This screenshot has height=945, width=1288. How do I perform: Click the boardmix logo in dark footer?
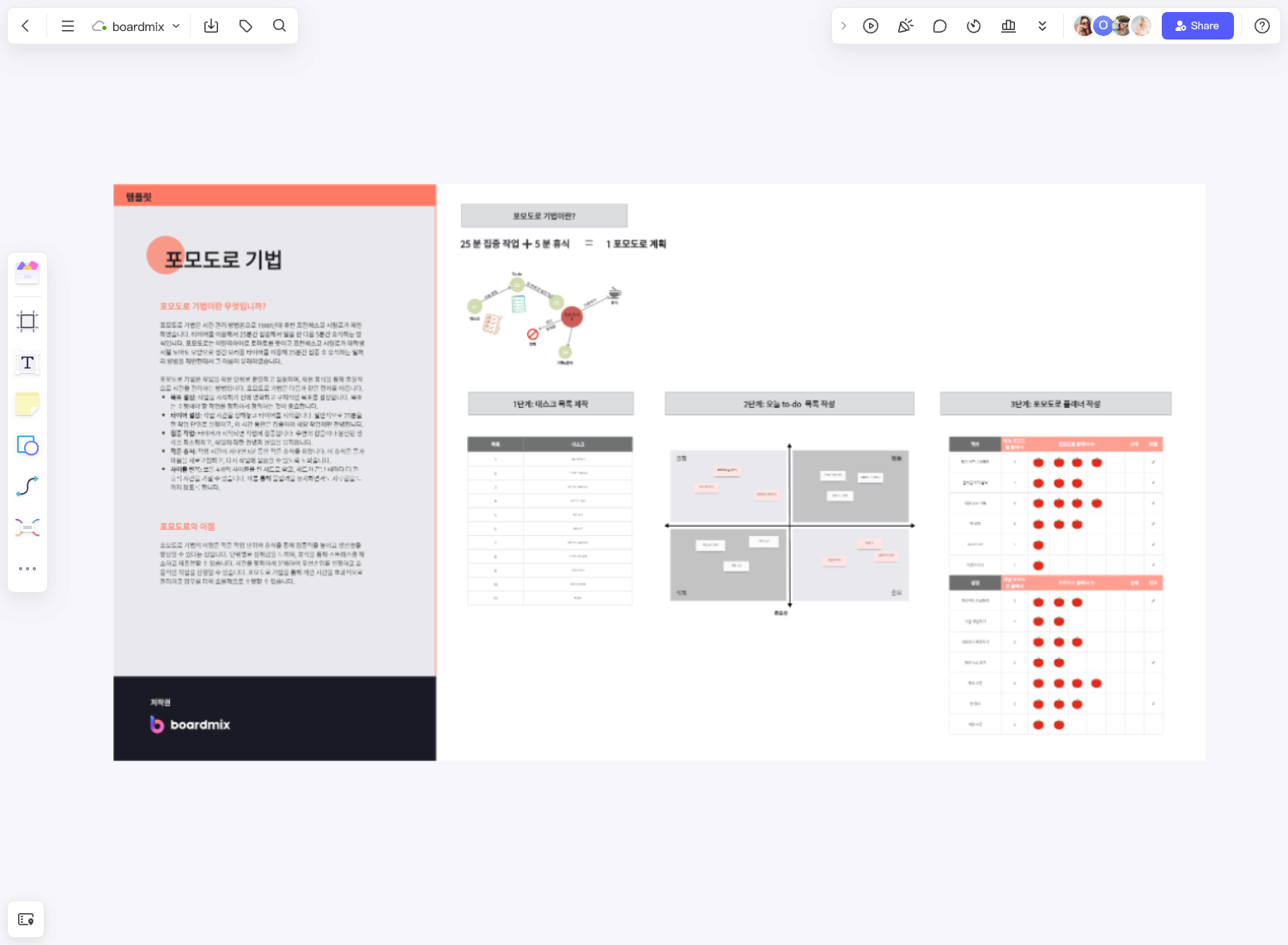[x=190, y=724]
